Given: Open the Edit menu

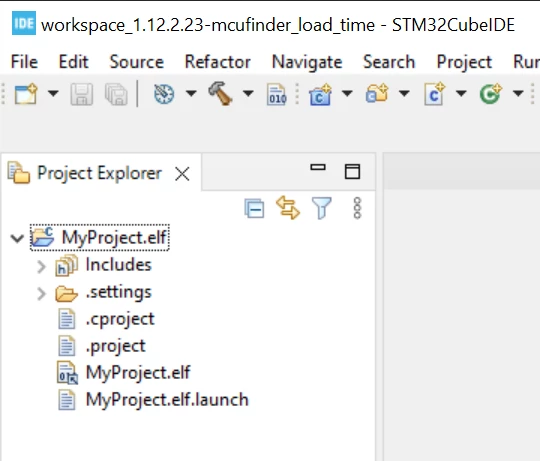Looking at the screenshot, I should pos(73,62).
